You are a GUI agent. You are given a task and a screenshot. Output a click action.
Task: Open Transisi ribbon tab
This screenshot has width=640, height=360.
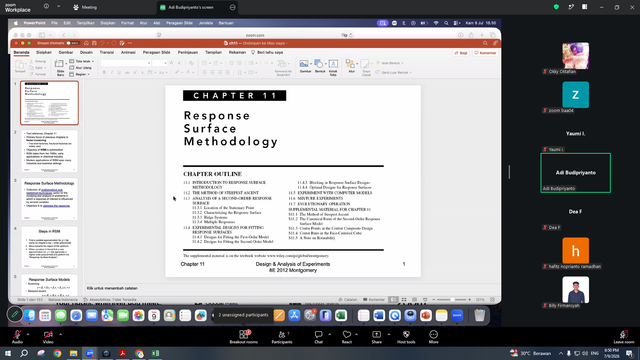pyautogui.click(x=107, y=52)
